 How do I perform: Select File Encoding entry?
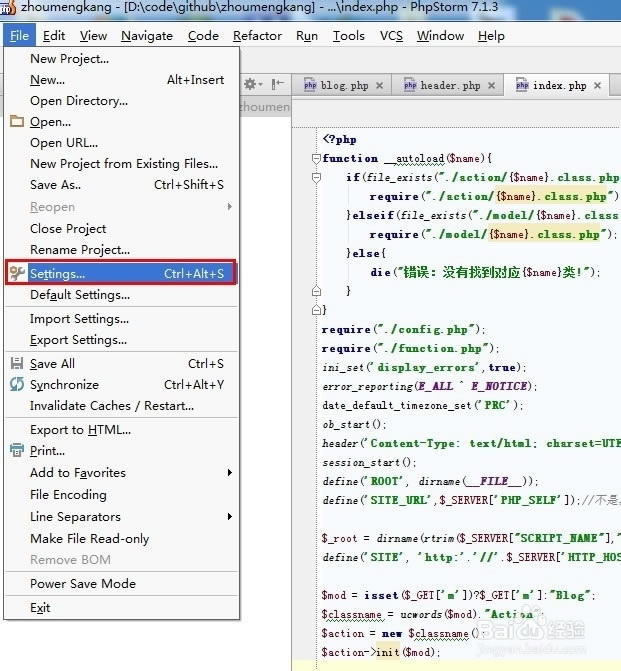point(121,495)
